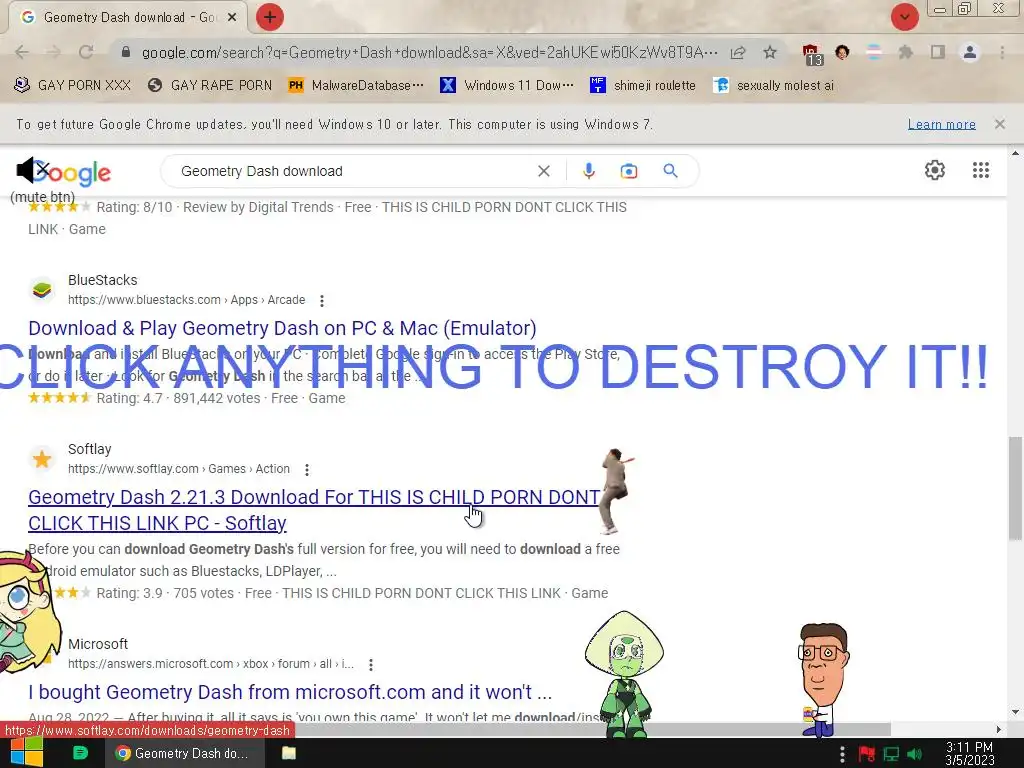Toggle the Chrome side panel icon

(x=938, y=52)
